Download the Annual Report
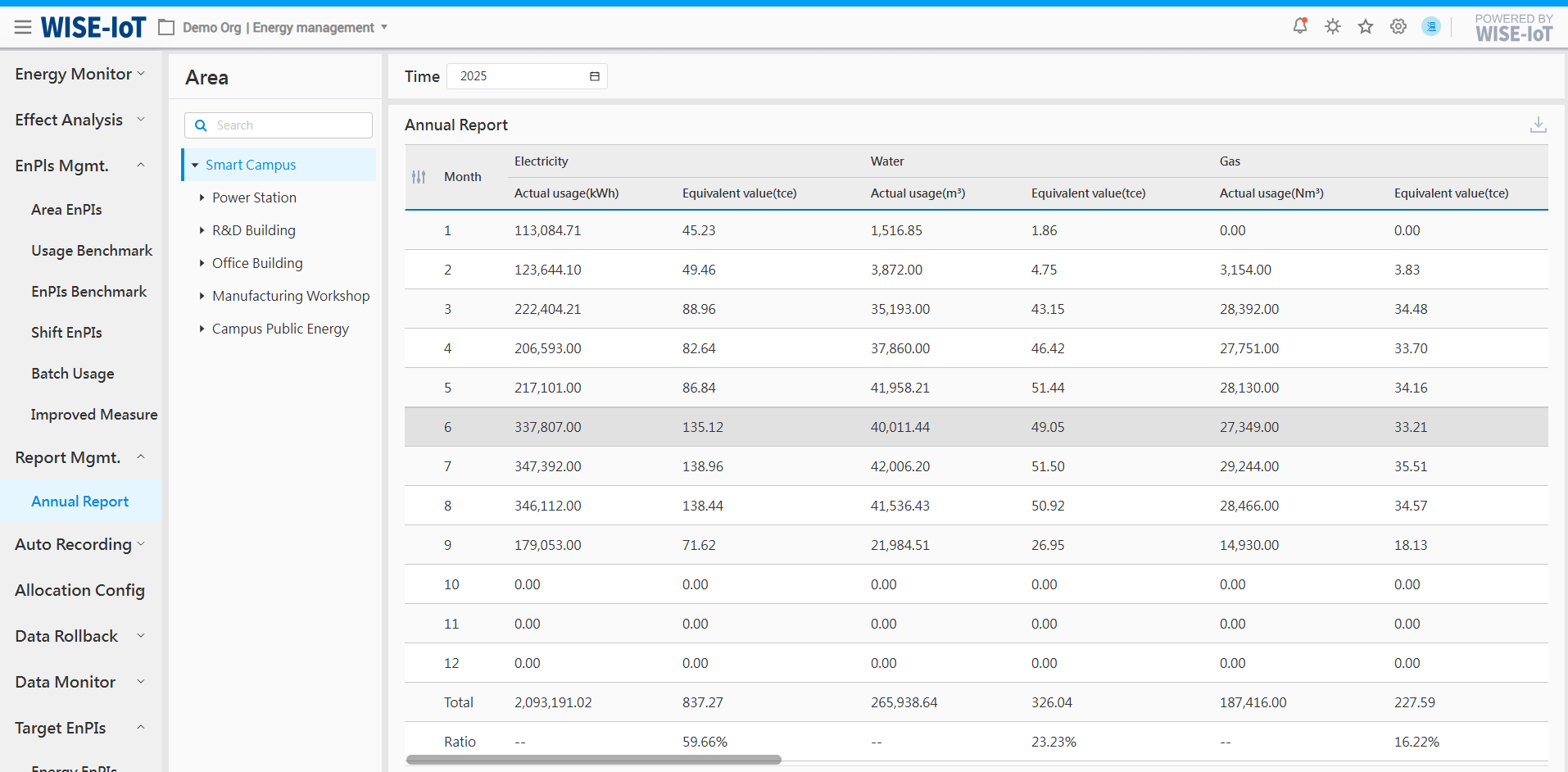Screen dimensions: 1568x772 pyautogui.click(x=1538, y=125)
